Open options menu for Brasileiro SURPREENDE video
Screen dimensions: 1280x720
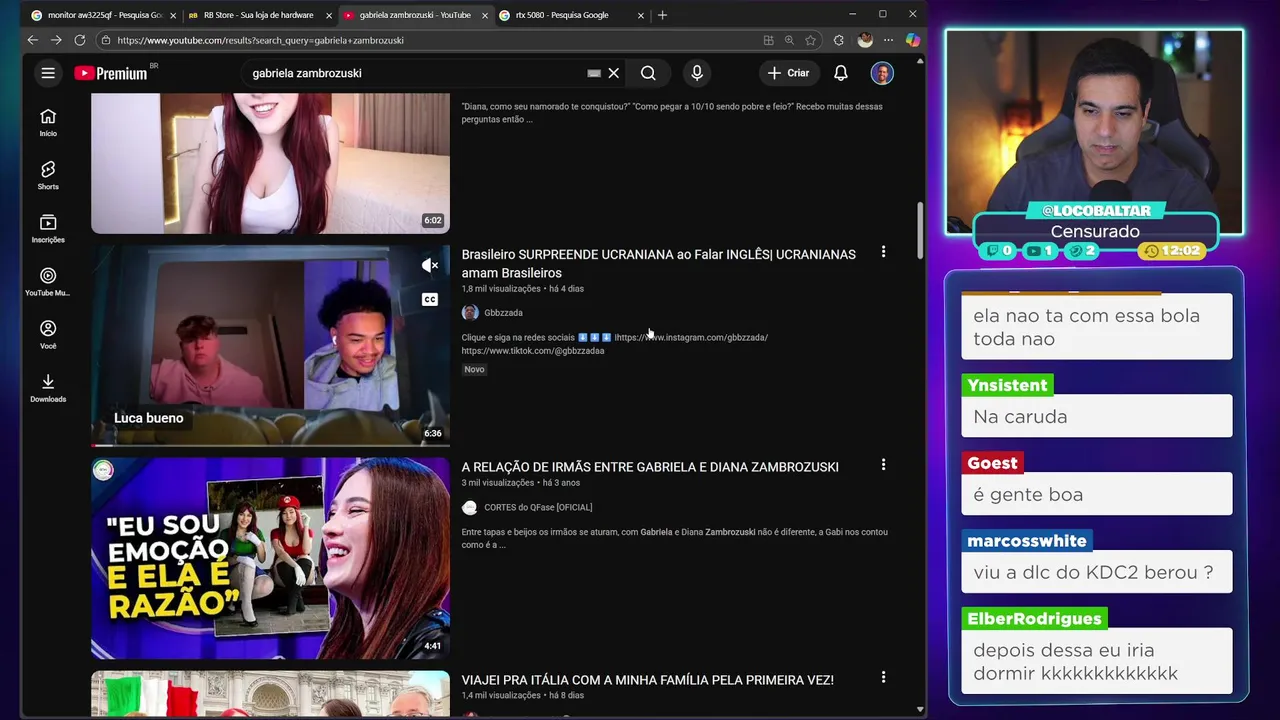click(x=883, y=252)
